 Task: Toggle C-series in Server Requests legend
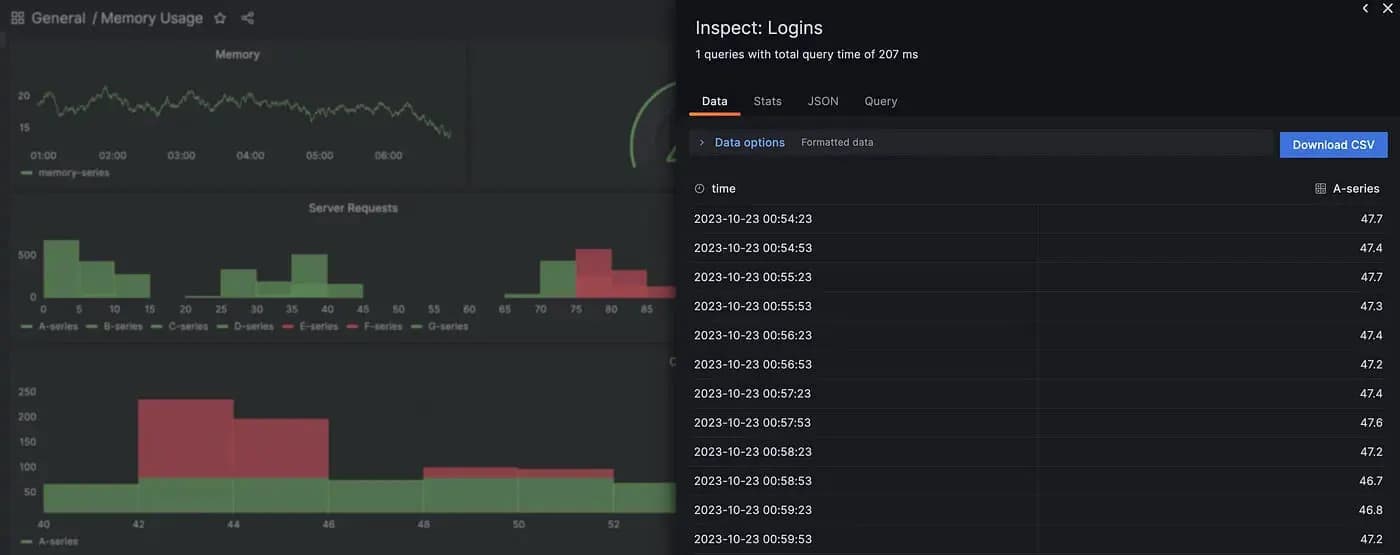179,326
